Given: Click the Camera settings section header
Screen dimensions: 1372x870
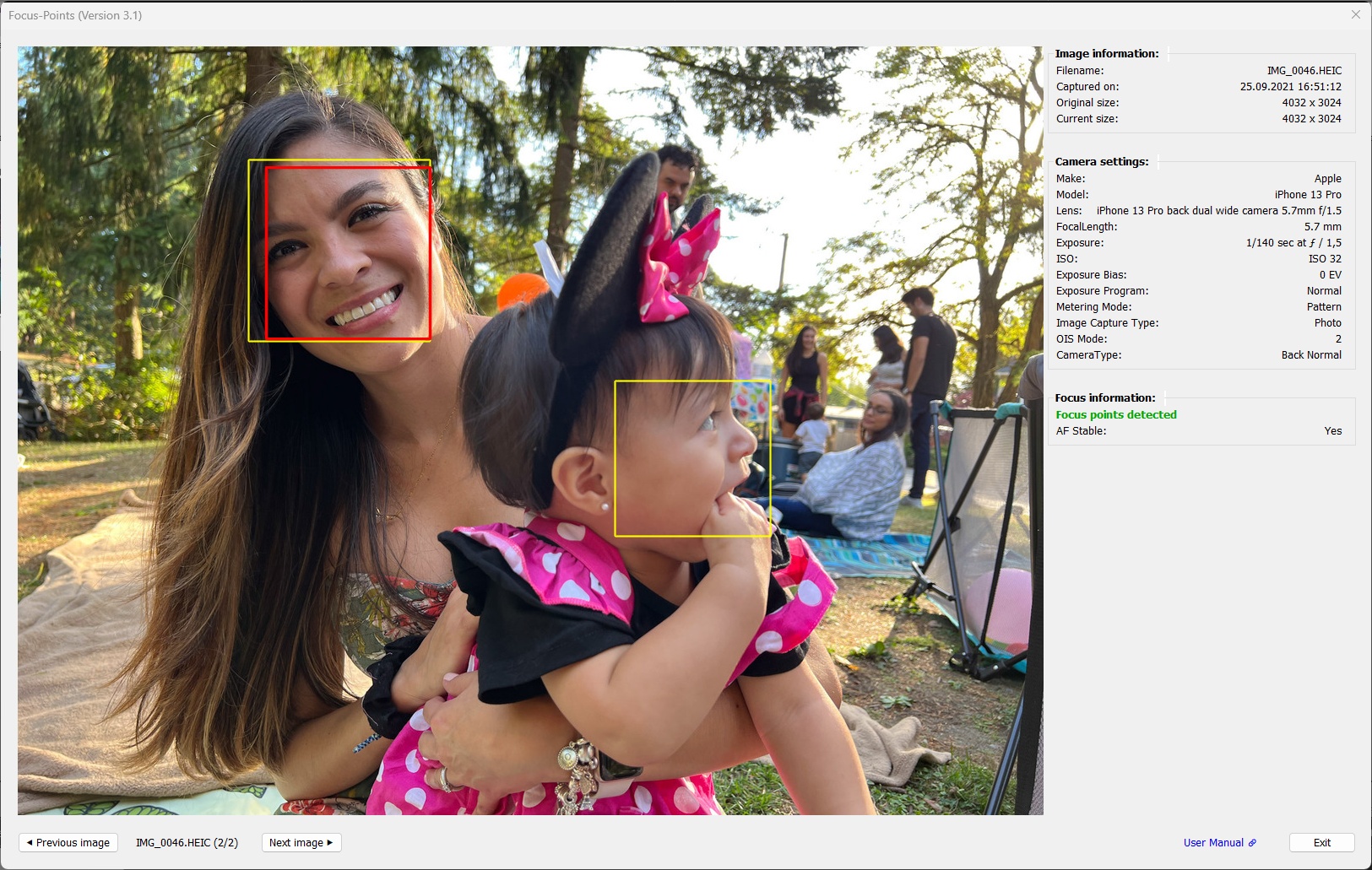Looking at the screenshot, I should click(1101, 161).
